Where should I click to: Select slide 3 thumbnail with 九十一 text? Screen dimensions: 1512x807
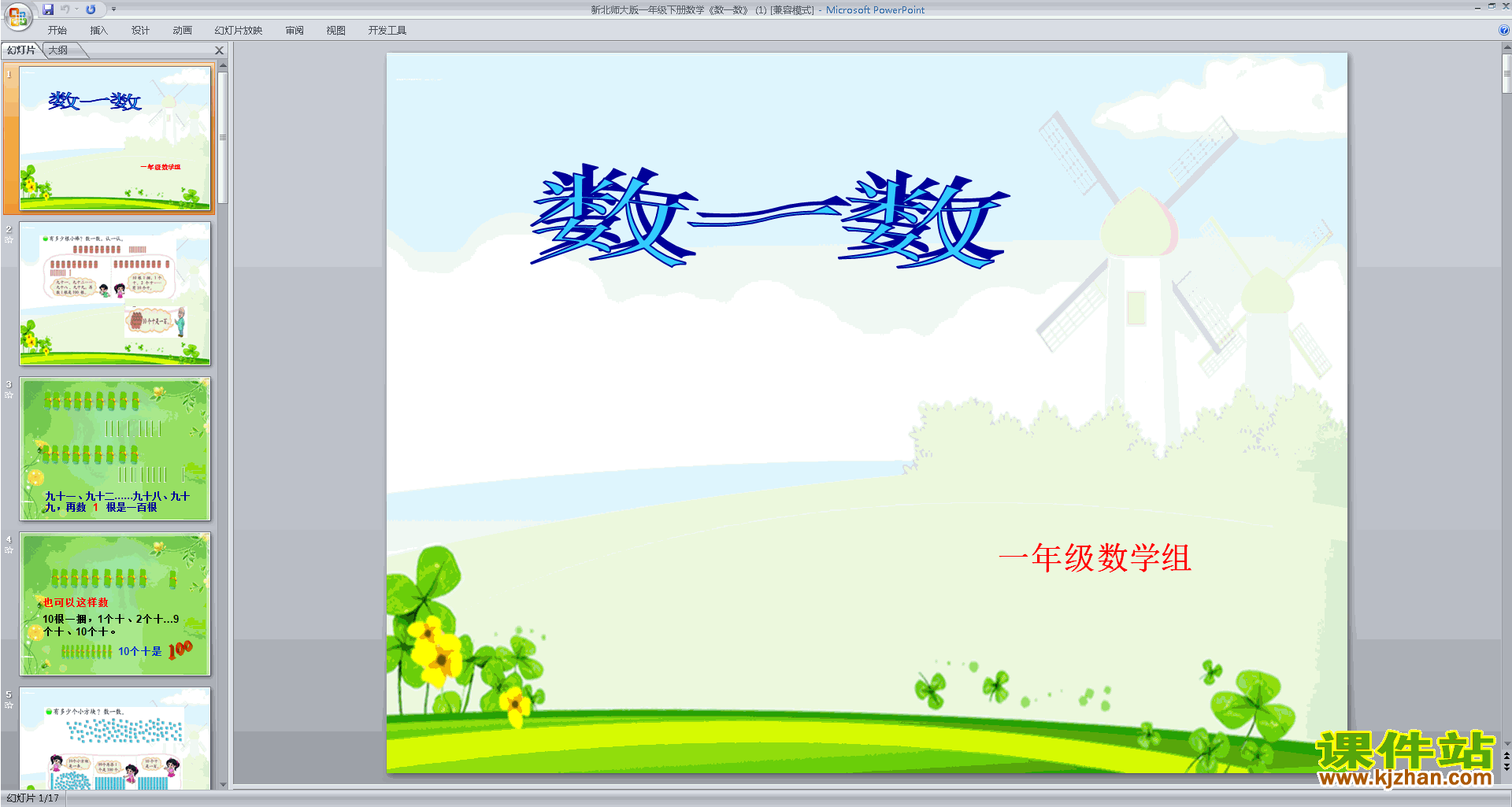tap(115, 449)
